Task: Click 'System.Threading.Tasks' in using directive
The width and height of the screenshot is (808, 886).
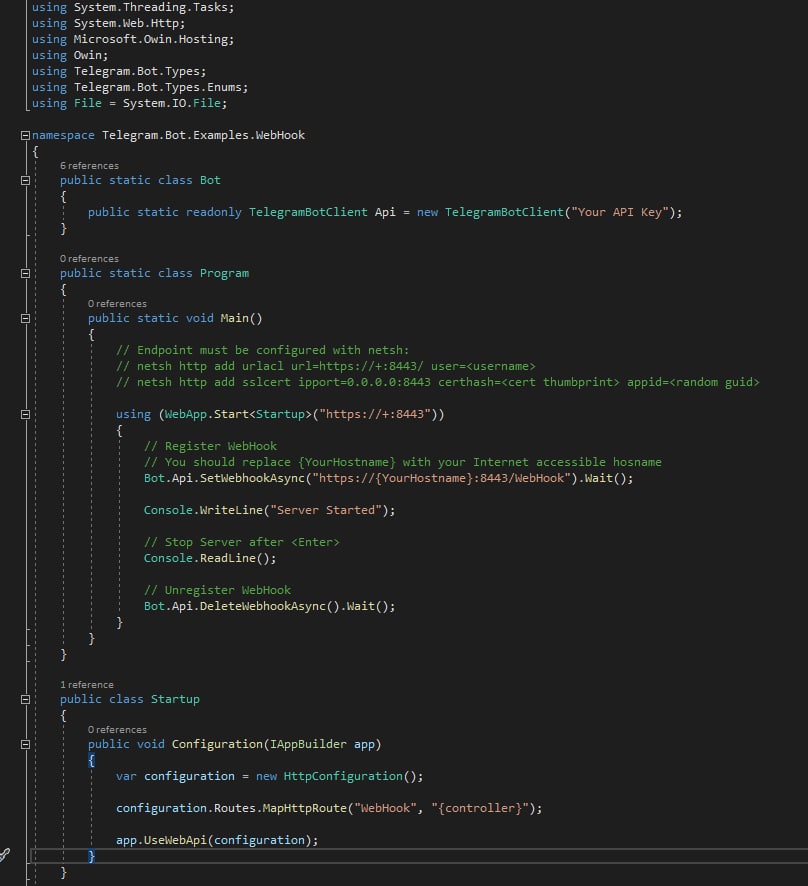Action: pos(150,7)
